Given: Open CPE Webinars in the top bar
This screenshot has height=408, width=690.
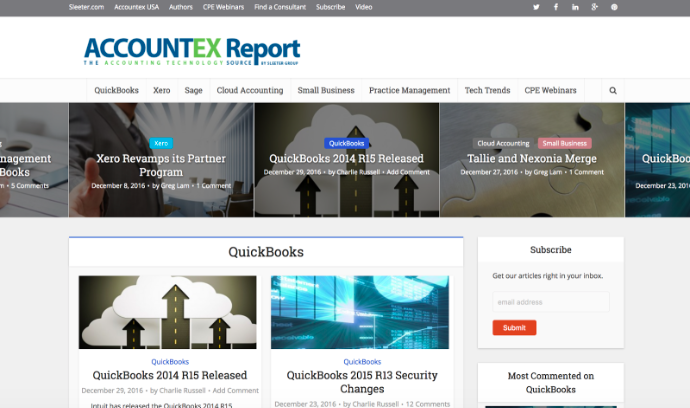Looking at the screenshot, I should pos(223,7).
